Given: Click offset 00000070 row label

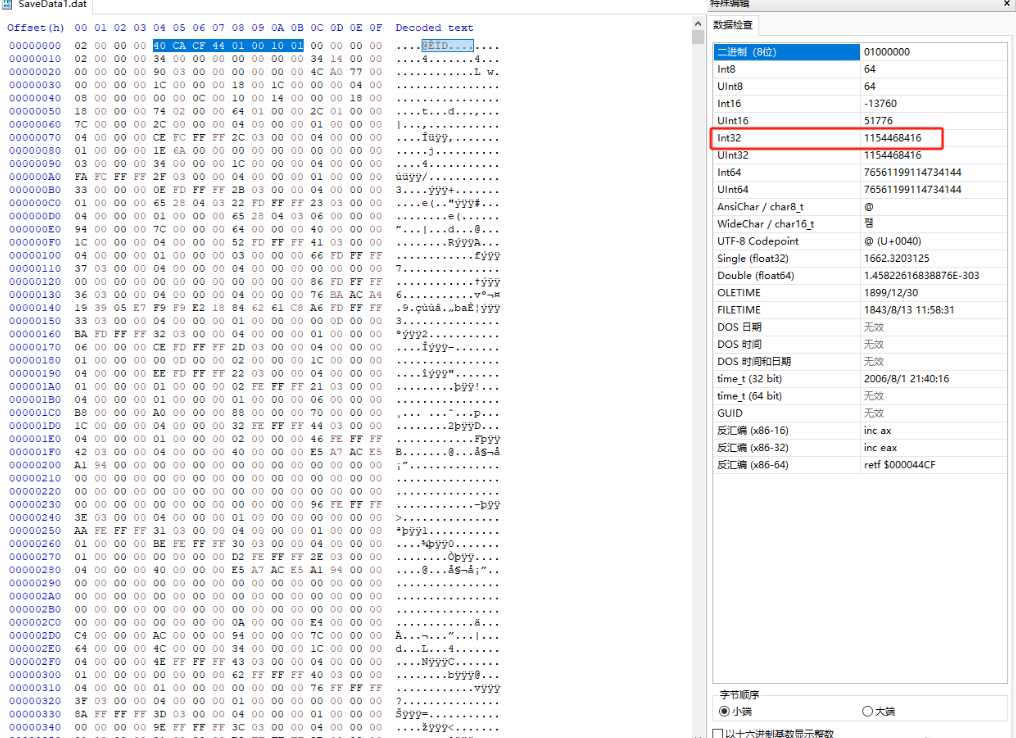Looking at the screenshot, I should click(35, 137).
